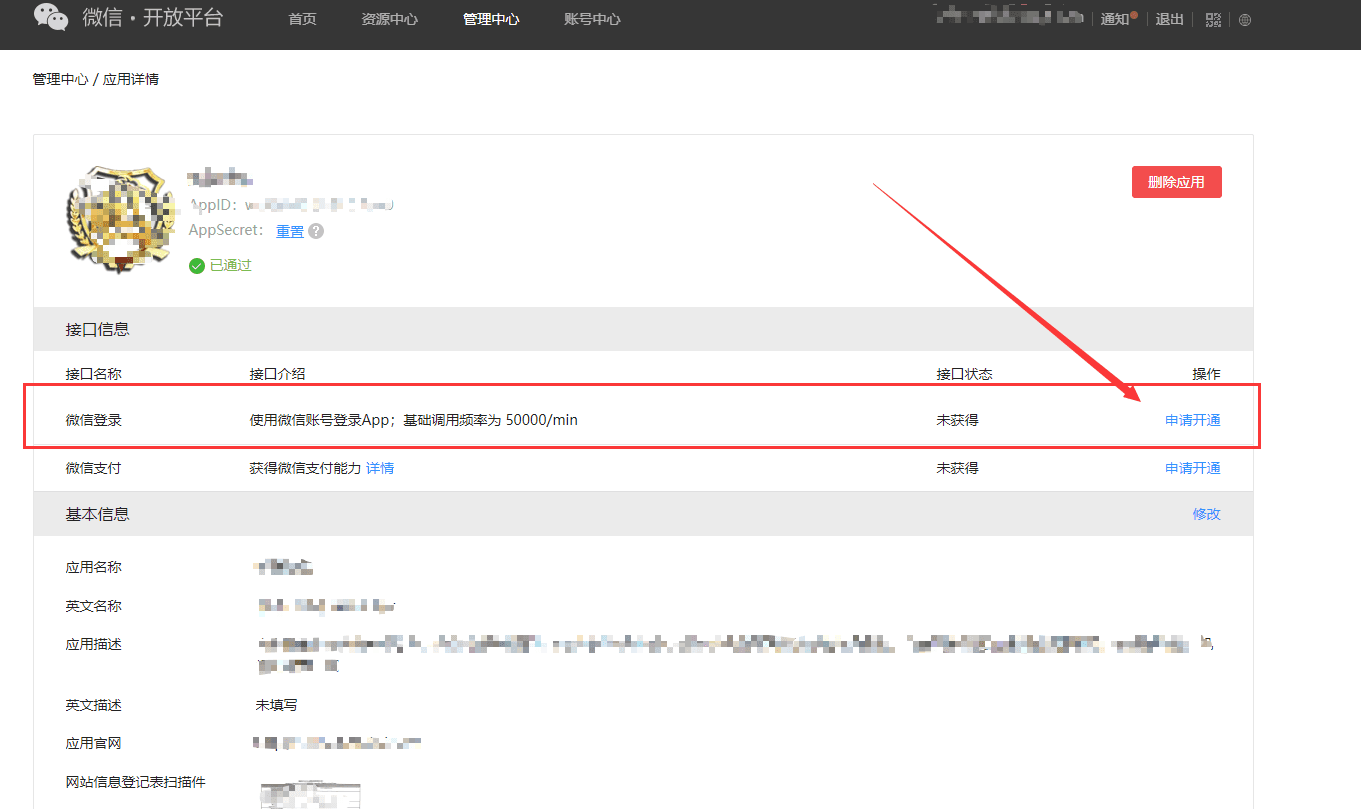The height and width of the screenshot is (809, 1361).
Task: Open the QR code icon in header
Action: pyautogui.click(x=1214, y=20)
